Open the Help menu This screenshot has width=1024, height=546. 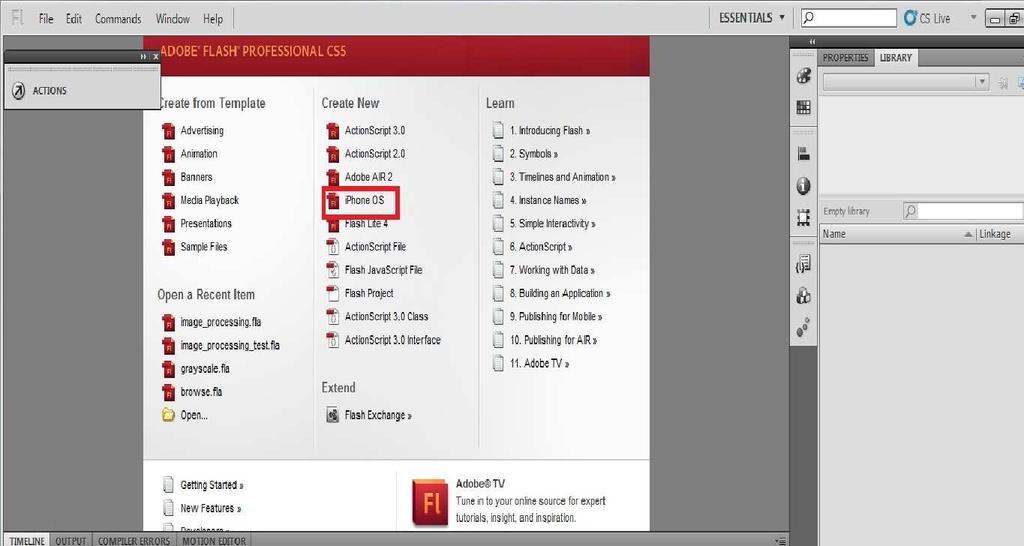pos(213,18)
